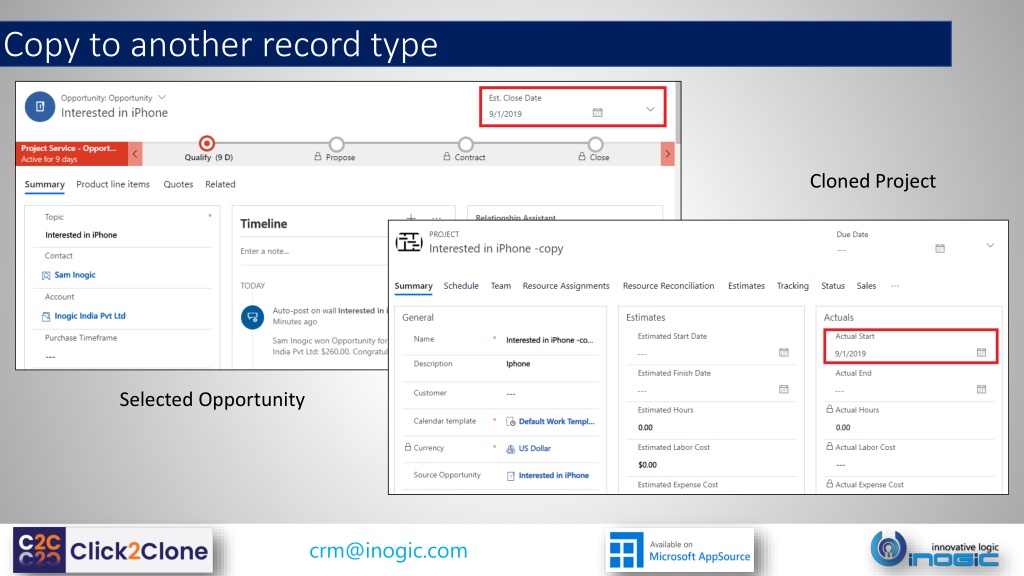Open the Project Summary tab

(x=413, y=286)
